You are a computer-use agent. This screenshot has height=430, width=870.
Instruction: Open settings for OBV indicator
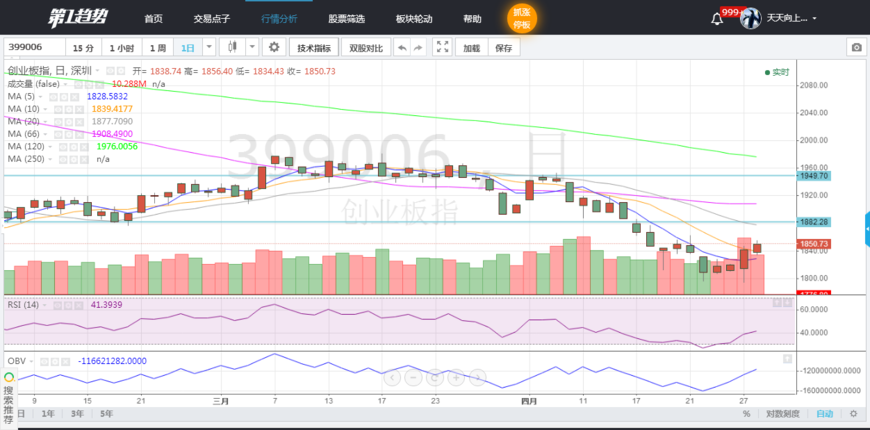click(55, 361)
